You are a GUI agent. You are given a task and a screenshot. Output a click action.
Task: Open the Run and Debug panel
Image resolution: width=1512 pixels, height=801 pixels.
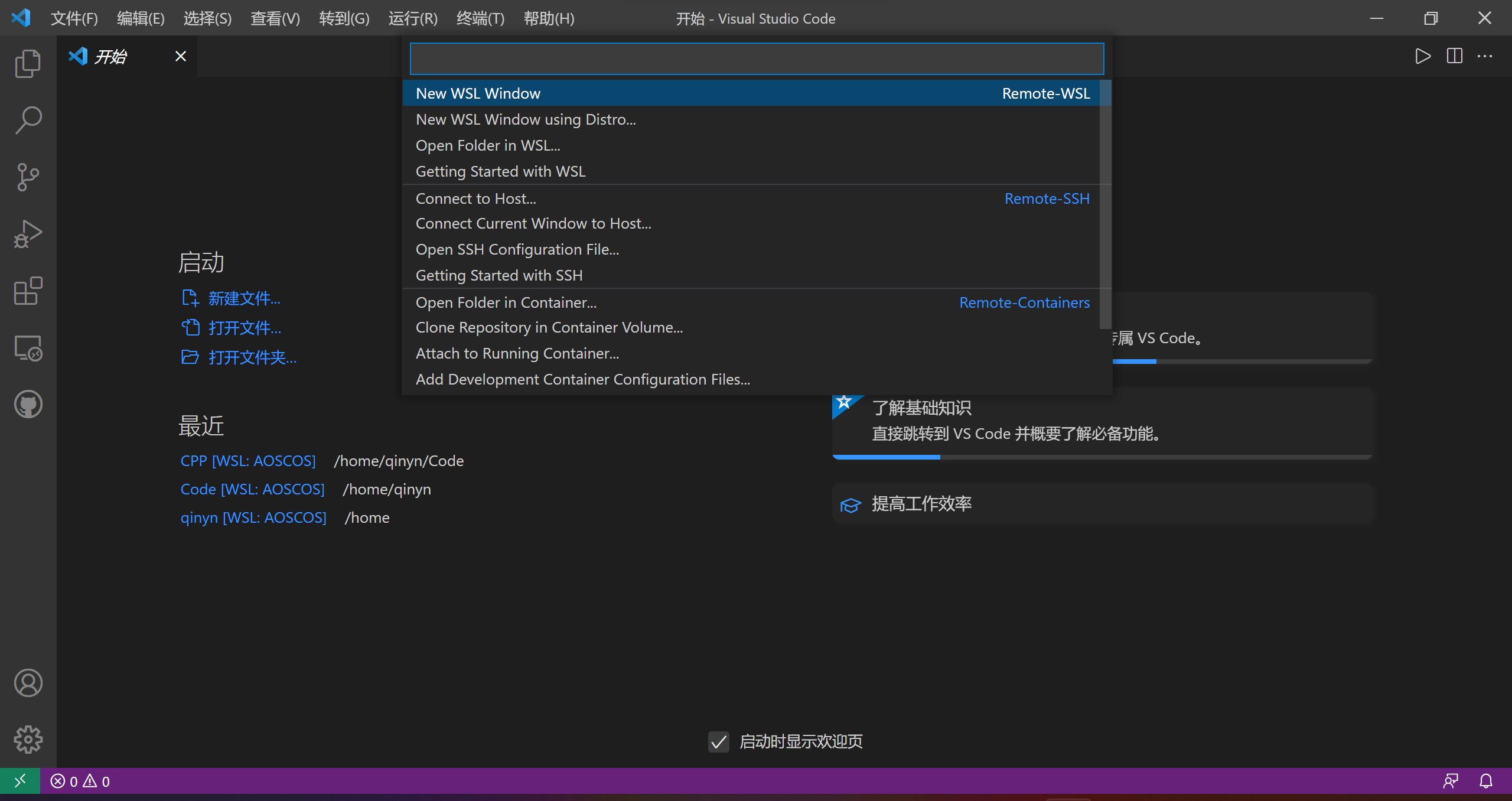[27, 233]
